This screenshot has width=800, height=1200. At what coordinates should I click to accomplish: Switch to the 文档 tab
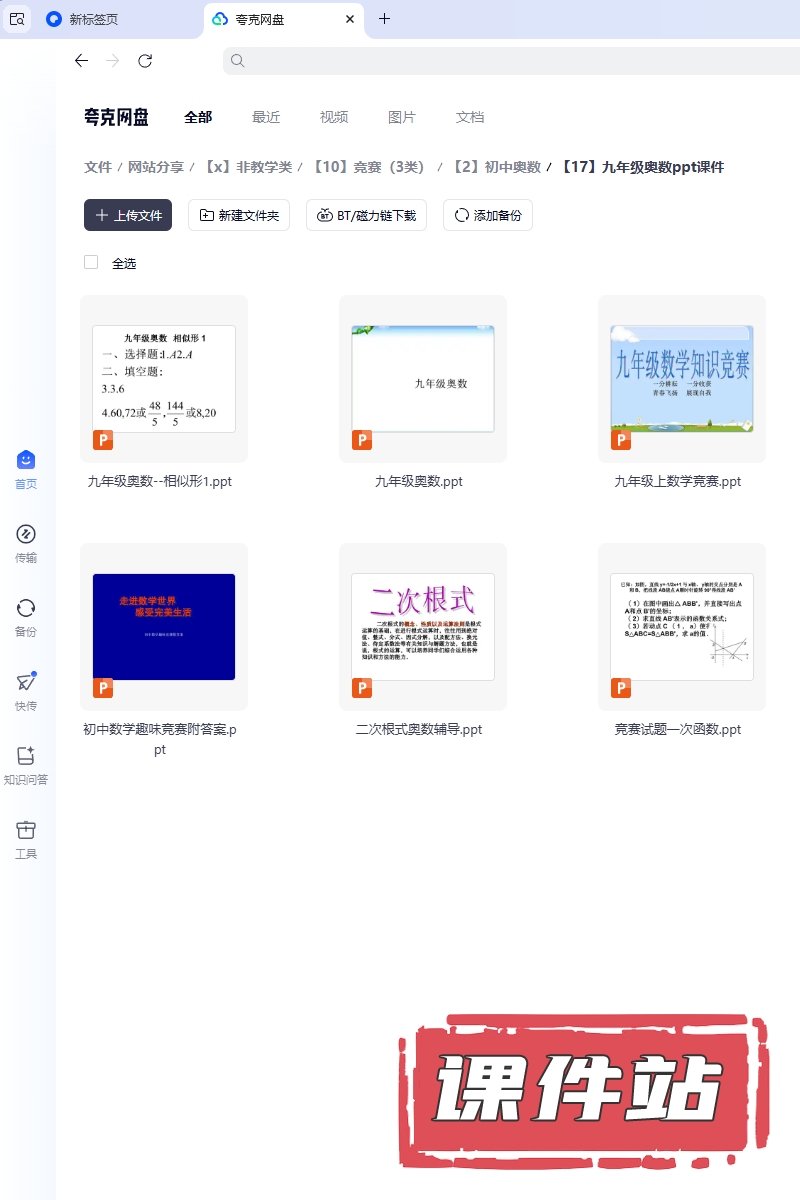pos(470,117)
